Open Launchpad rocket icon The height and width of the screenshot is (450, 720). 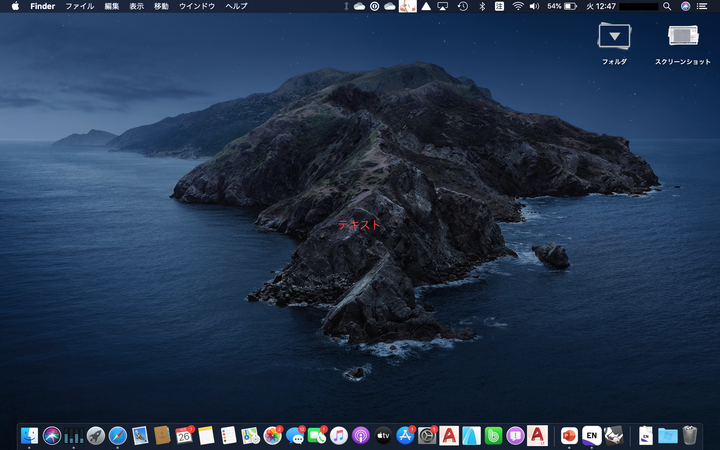tap(96, 435)
